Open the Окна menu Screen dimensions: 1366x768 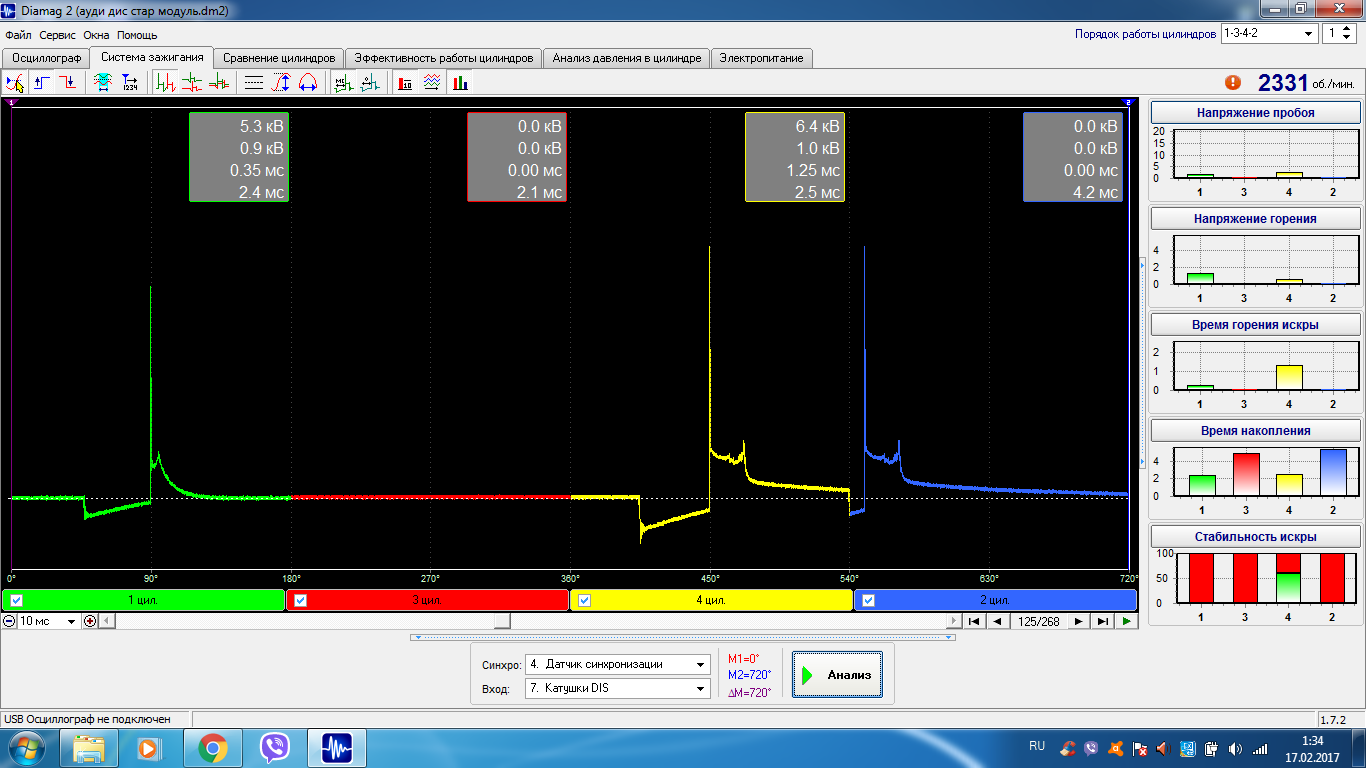96,35
